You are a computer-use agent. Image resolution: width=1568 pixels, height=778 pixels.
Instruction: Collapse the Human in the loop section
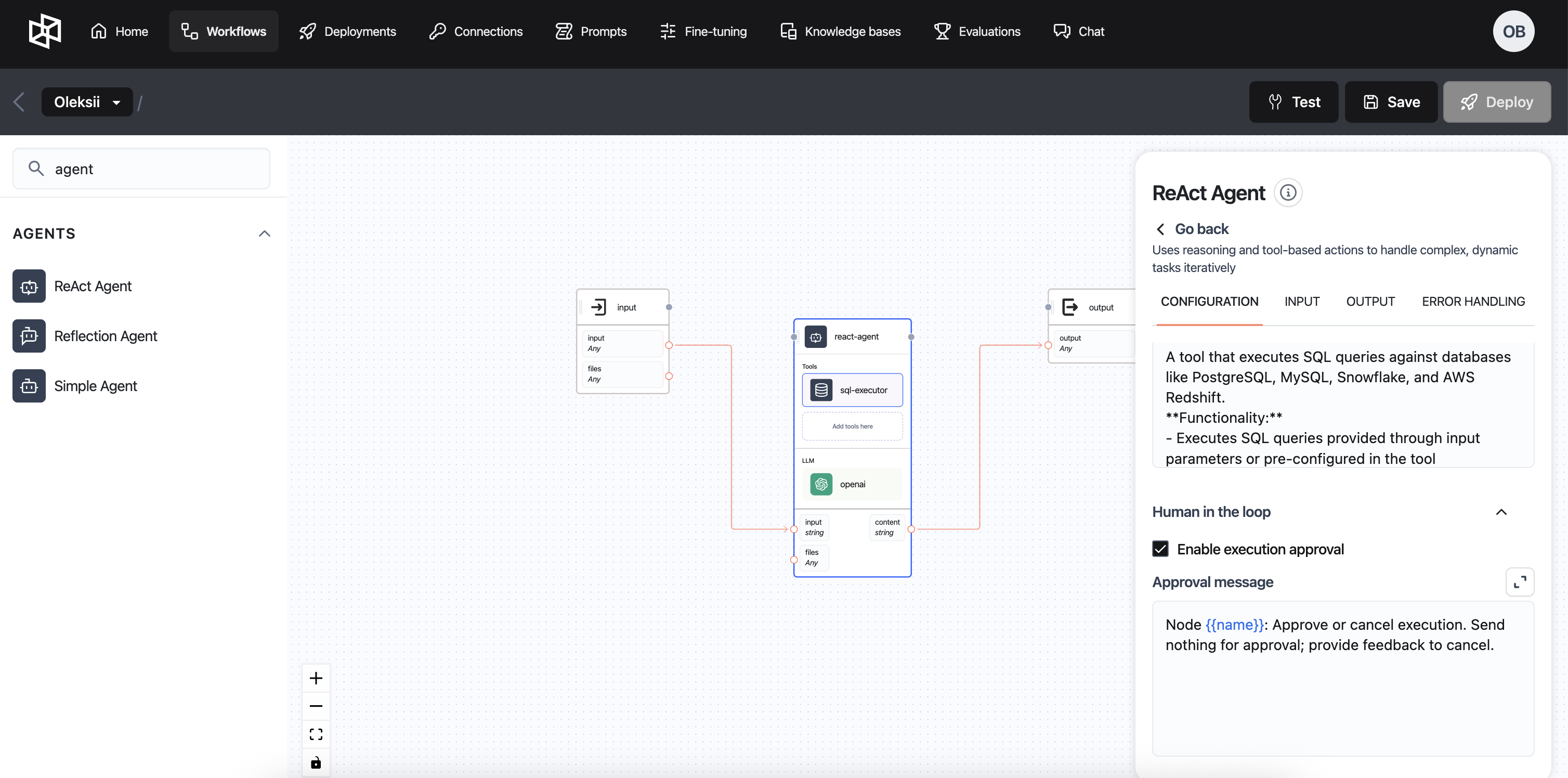tap(1500, 512)
